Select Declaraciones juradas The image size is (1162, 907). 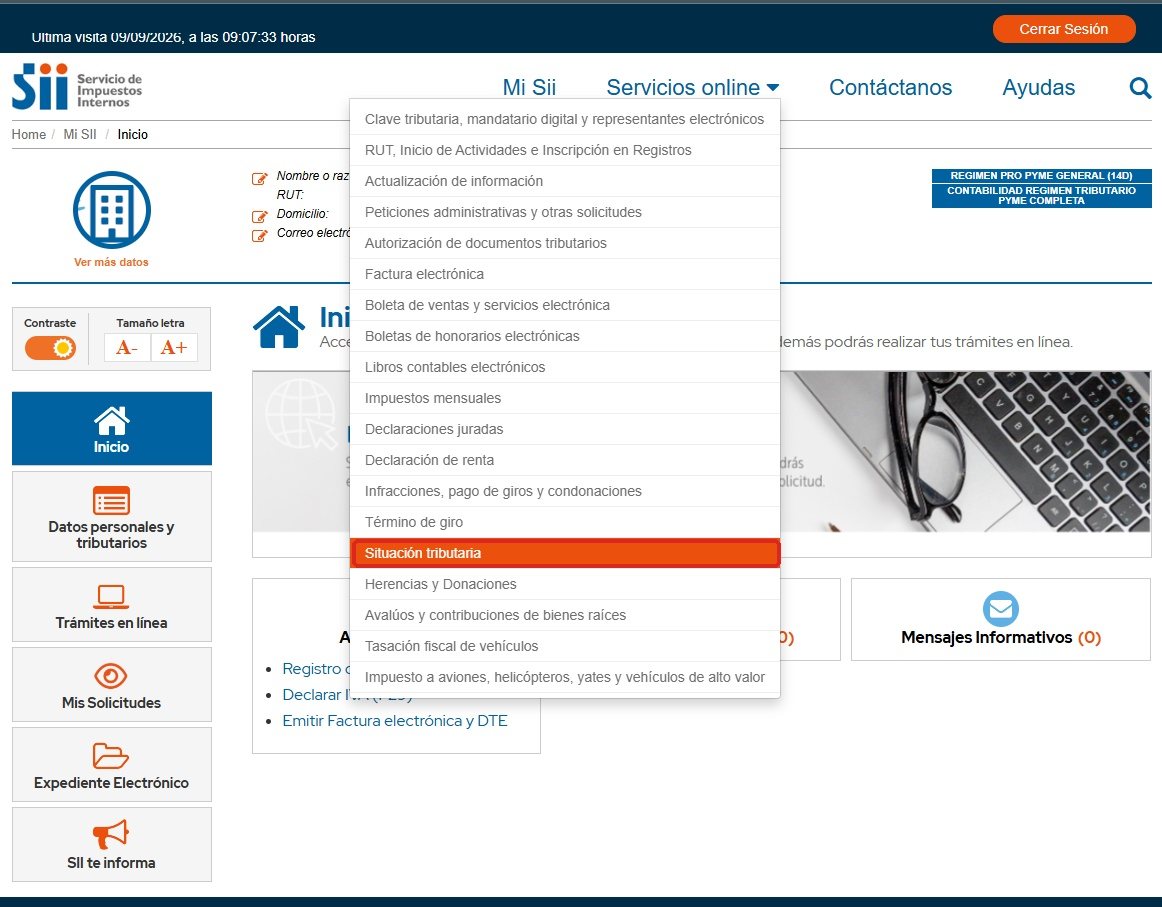coord(565,431)
